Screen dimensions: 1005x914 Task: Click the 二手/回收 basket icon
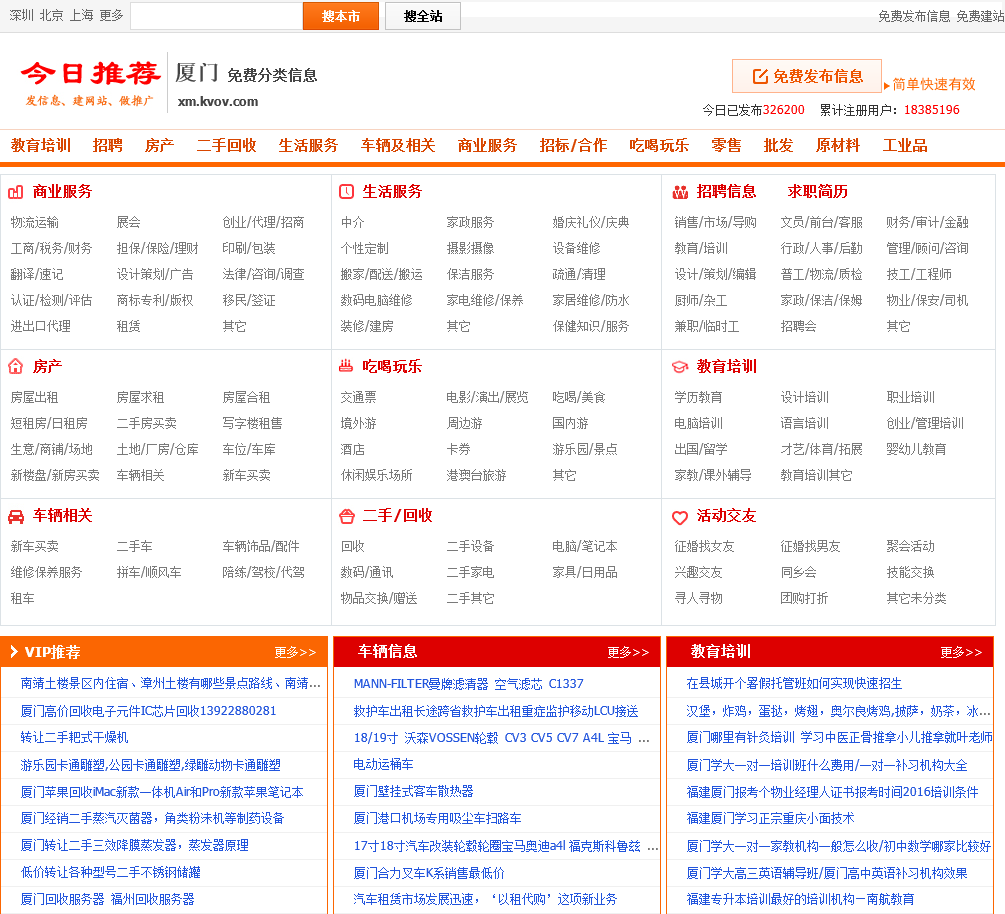(347, 516)
